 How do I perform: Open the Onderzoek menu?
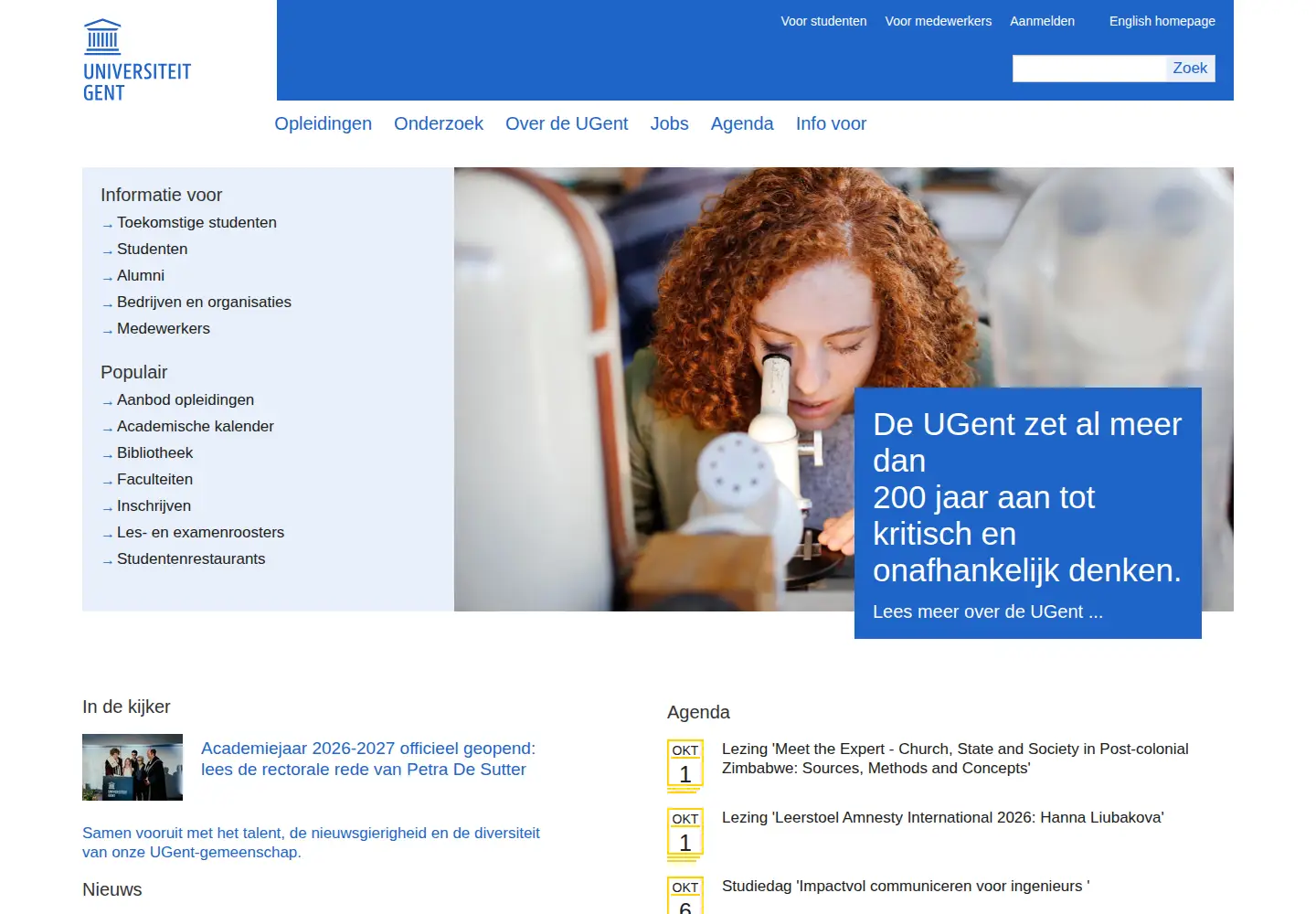(439, 123)
